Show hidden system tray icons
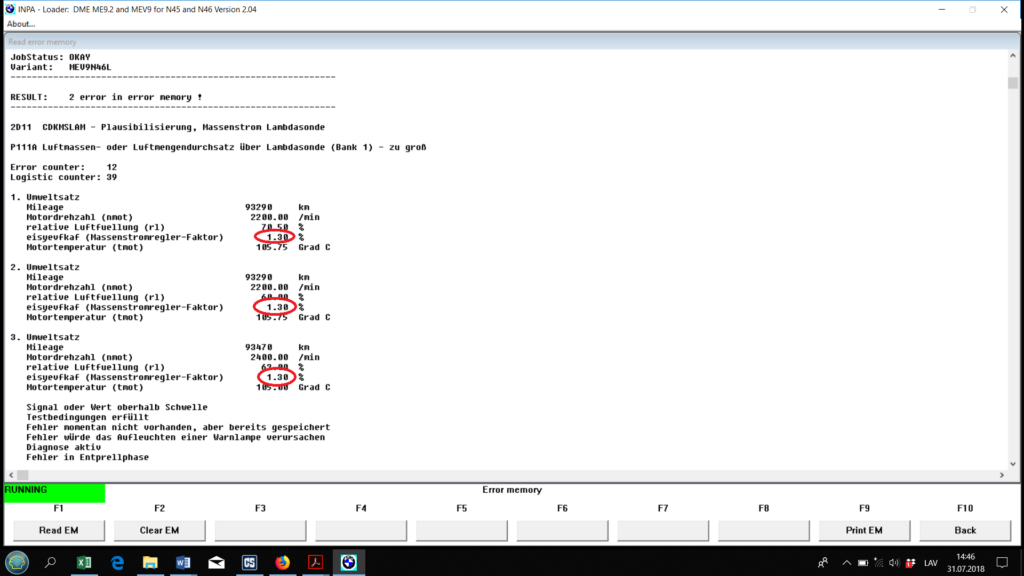1024x576 pixels. click(x=846, y=563)
